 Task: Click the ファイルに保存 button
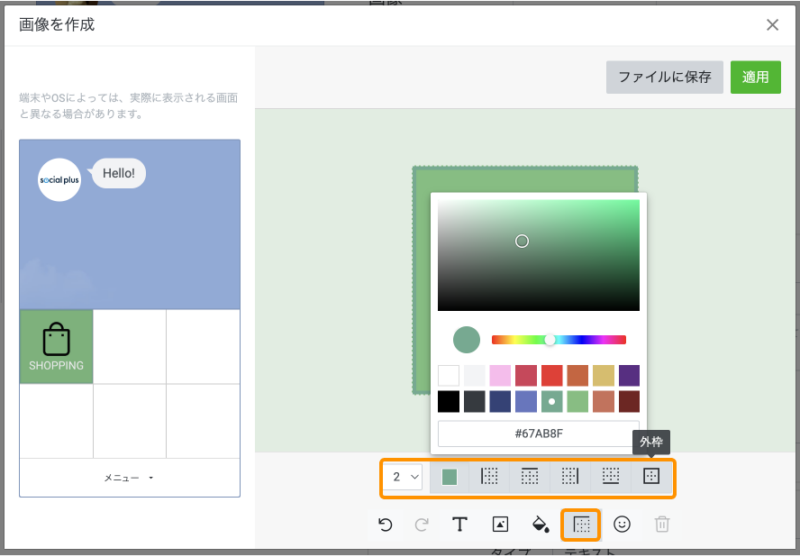tap(664, 77)
